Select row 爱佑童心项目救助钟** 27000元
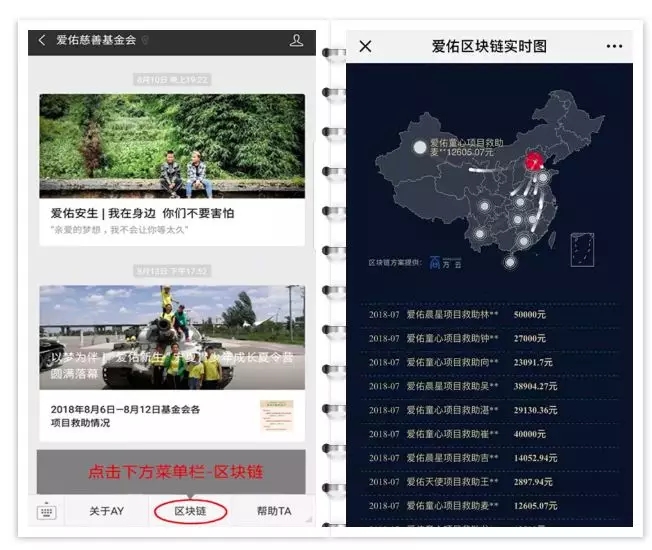 [x=490, y=339]
